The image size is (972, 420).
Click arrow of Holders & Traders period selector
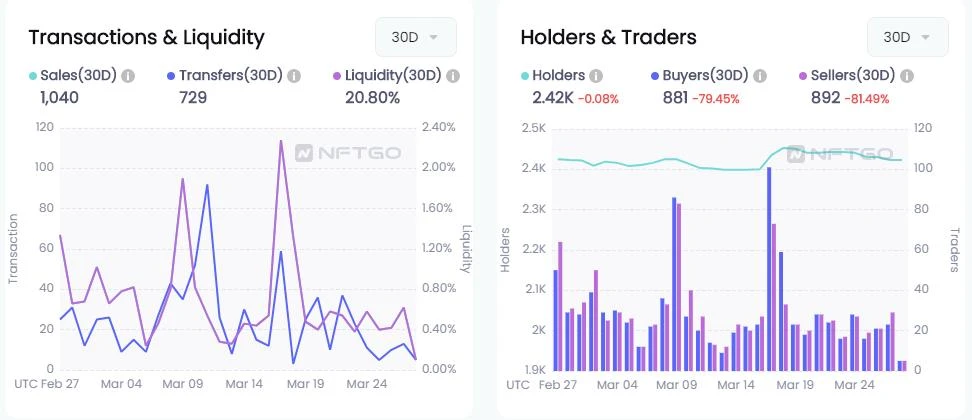(x=926, y=37)
